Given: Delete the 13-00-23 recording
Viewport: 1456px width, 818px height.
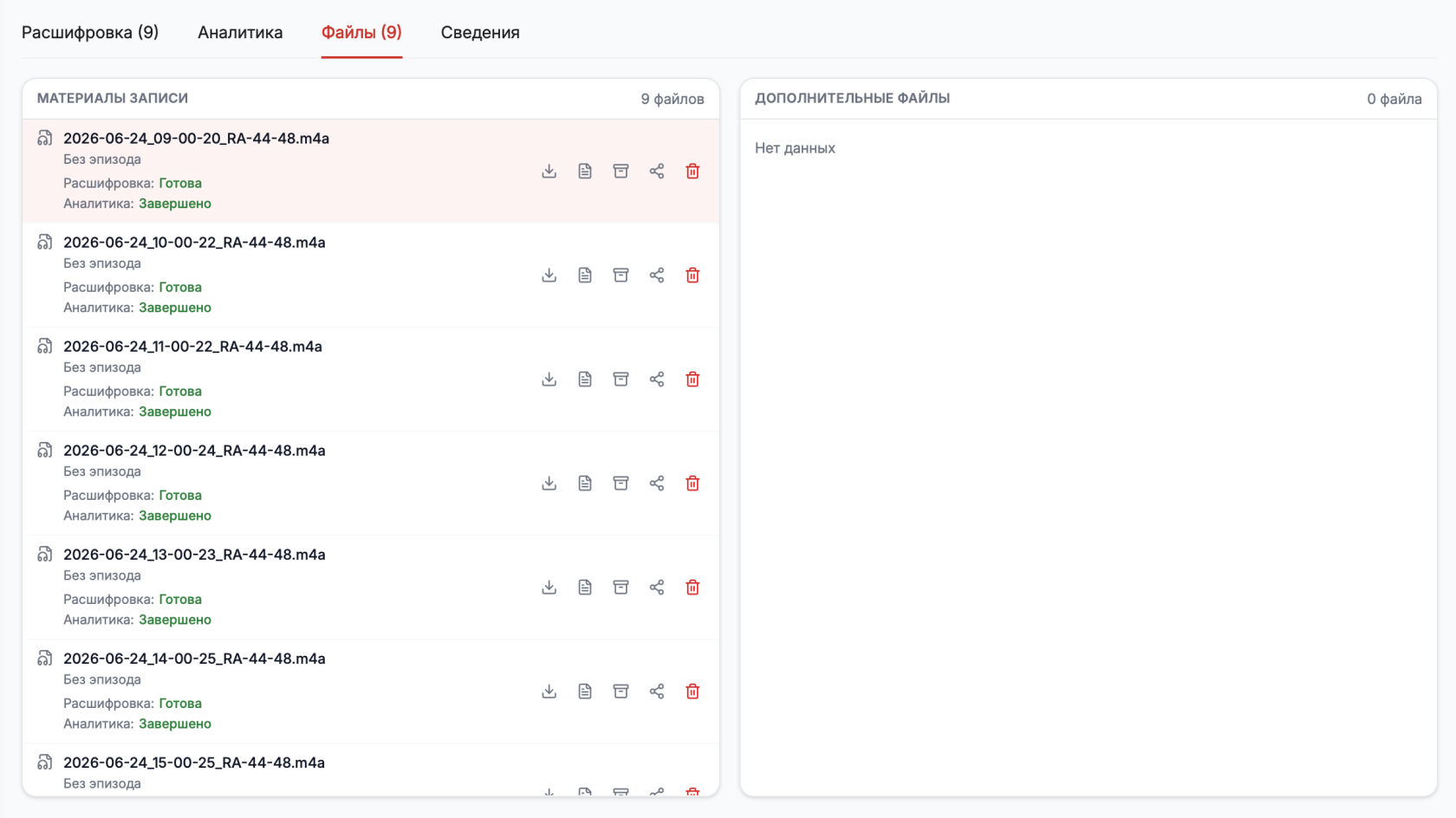Looking at the screenshot, I should (692, 587).
